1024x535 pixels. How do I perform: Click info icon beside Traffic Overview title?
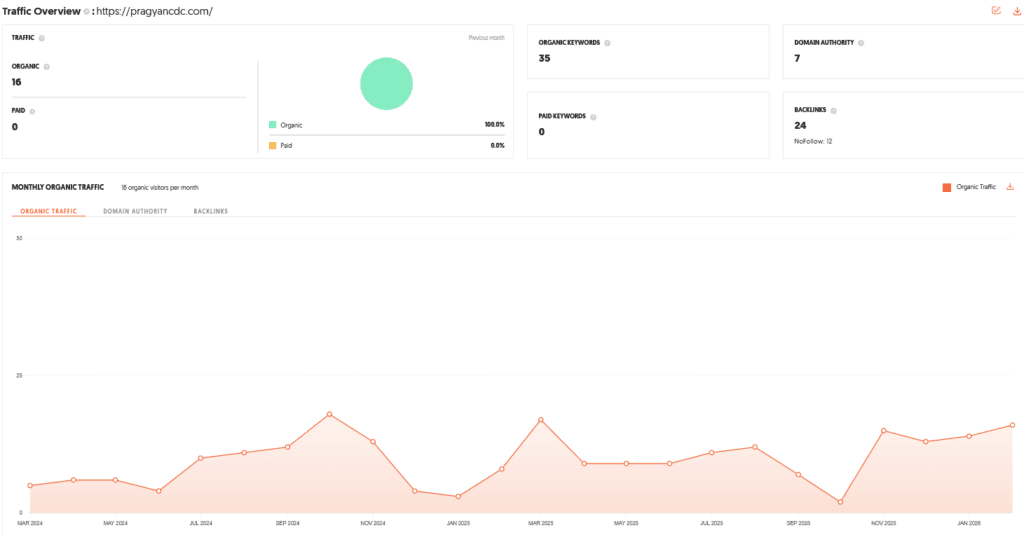click(x=86, y=12)
